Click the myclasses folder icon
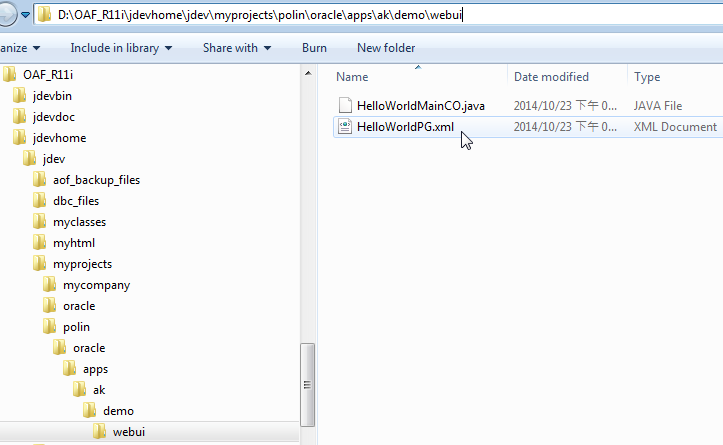723x445 pixels. pos(40,222)
